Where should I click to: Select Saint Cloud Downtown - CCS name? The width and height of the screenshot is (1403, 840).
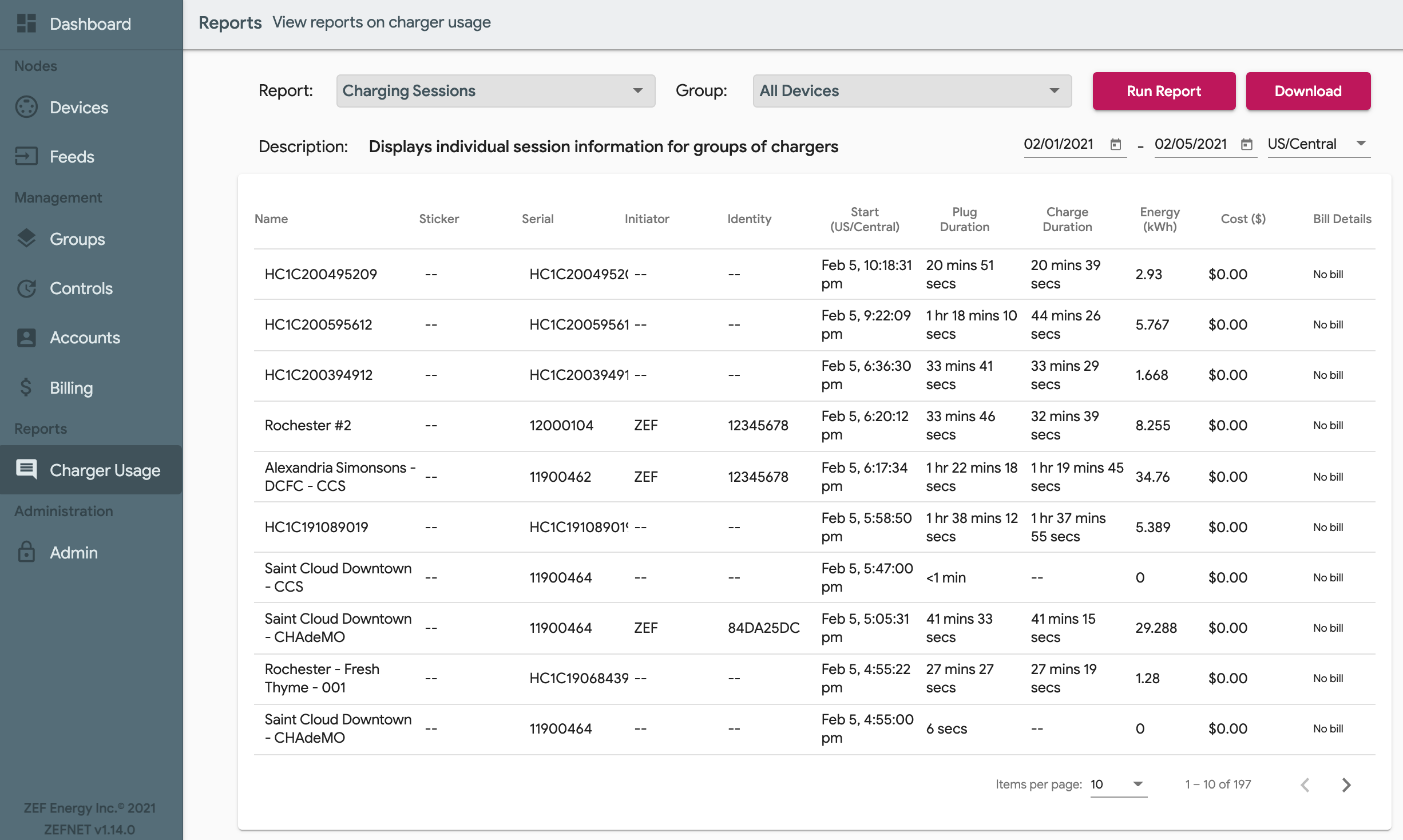[338, 577]
